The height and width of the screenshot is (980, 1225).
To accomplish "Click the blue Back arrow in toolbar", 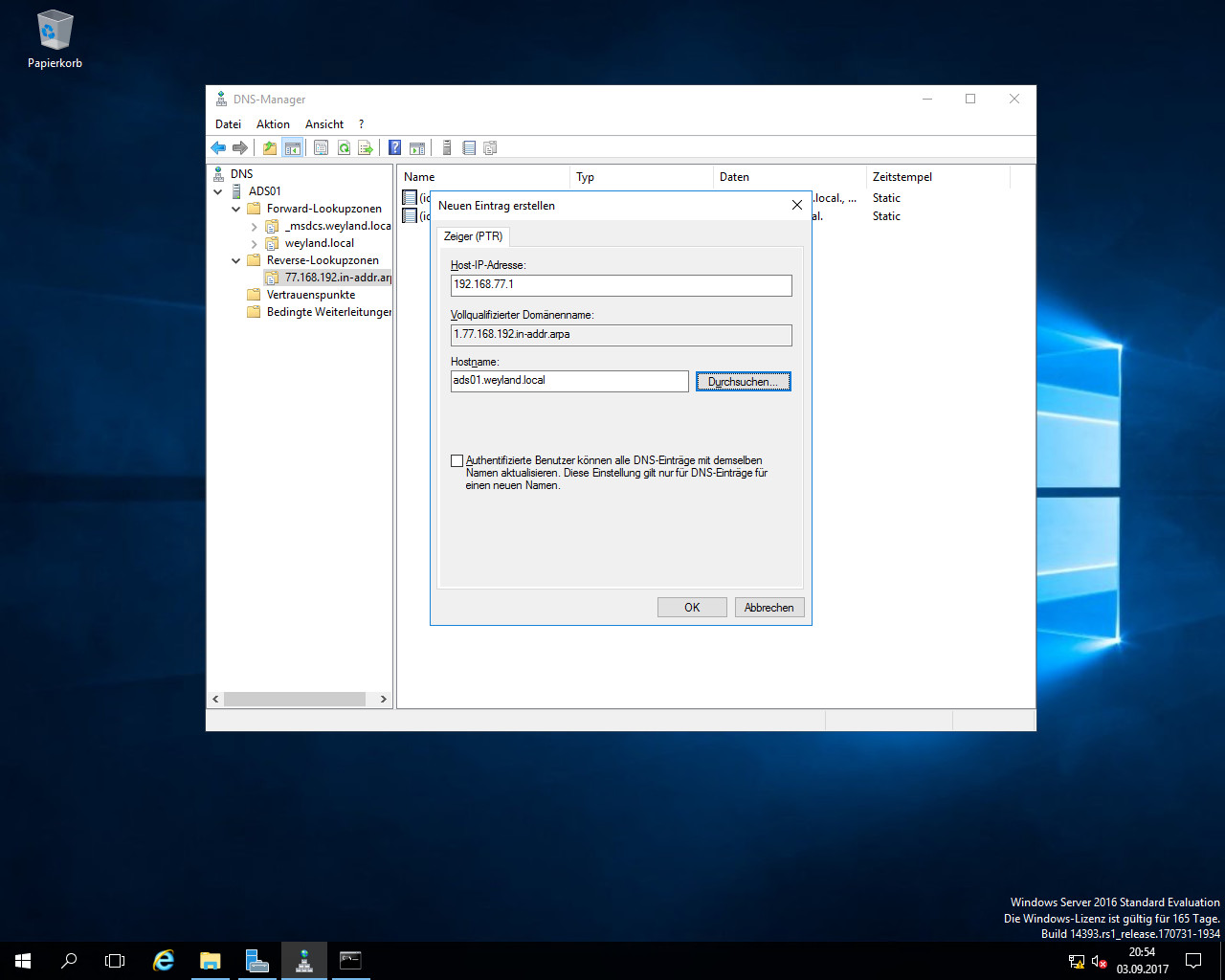I will (x=218, y=147).
